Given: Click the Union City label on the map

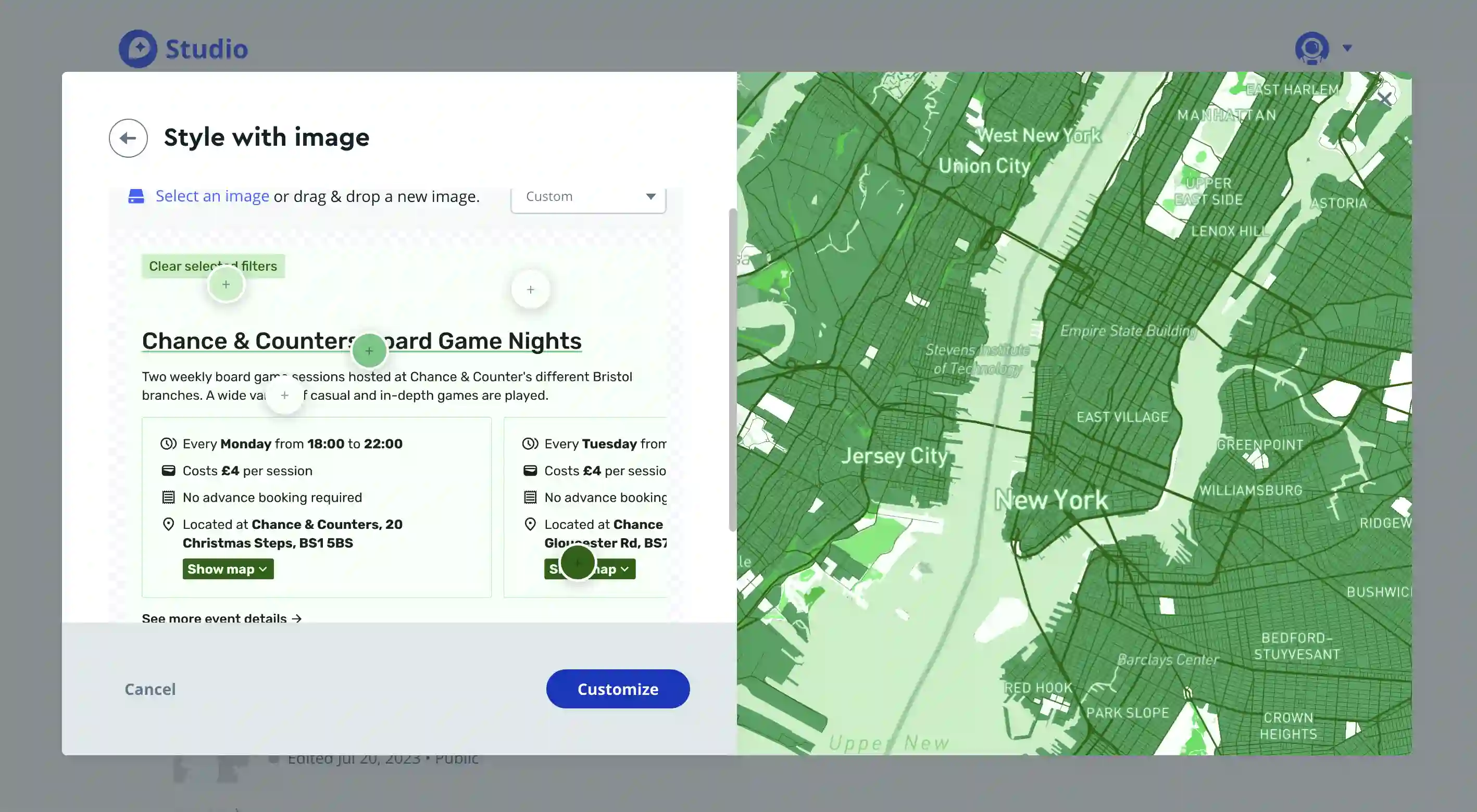Looking at the screenshot, I should click(984, 166).
